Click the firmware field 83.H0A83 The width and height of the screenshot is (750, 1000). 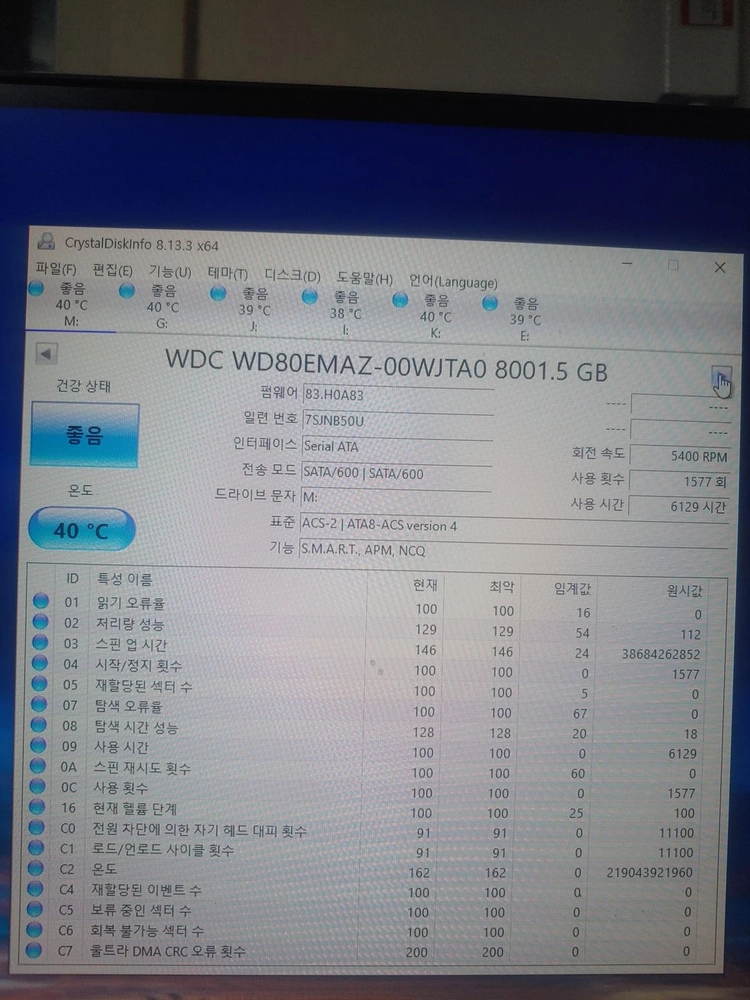pos(397,395)
